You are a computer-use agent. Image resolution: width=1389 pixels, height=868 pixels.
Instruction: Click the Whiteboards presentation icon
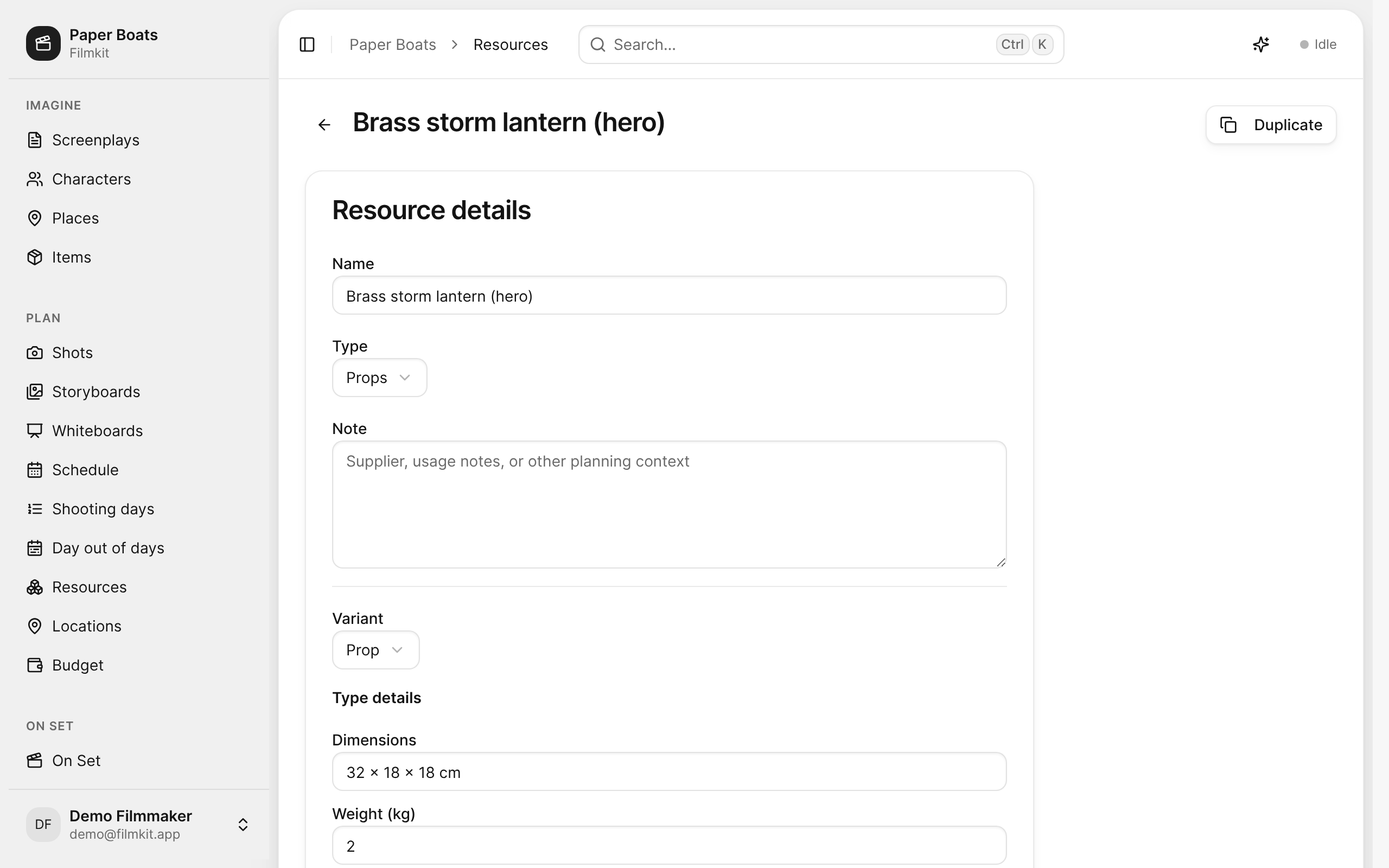(x=34, y=431)
